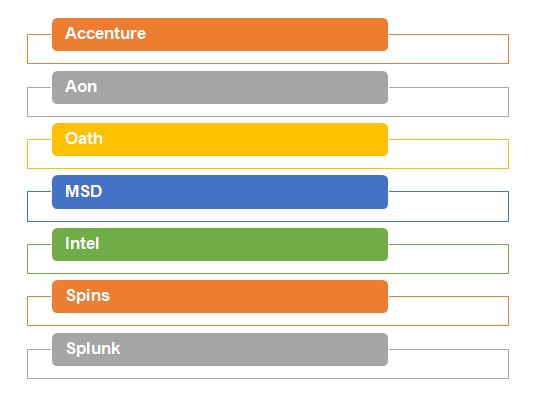Click the empty outlined box beneath Aon
Viewport: 538px width, 416px height.
coord(268,111)
